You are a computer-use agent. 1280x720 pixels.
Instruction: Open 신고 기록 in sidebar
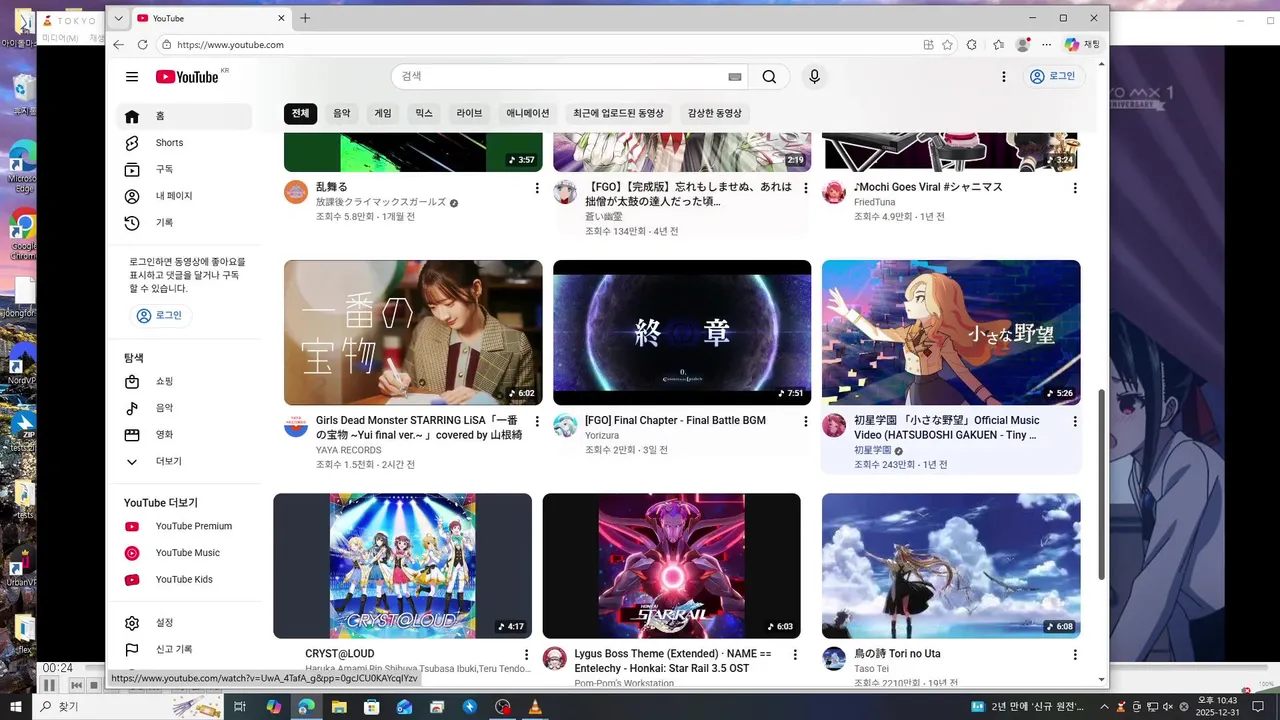tap(184, 650)
